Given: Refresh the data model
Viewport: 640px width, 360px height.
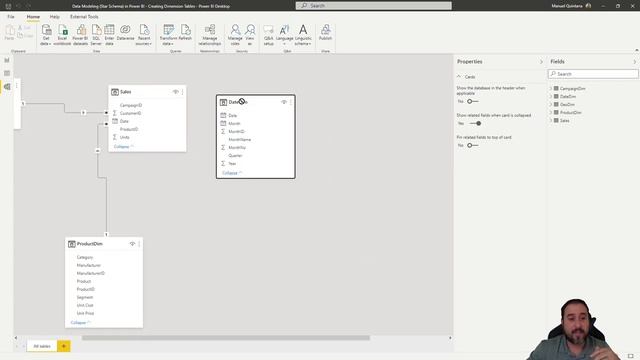Looking at the screenshot, I should point(185,33).
